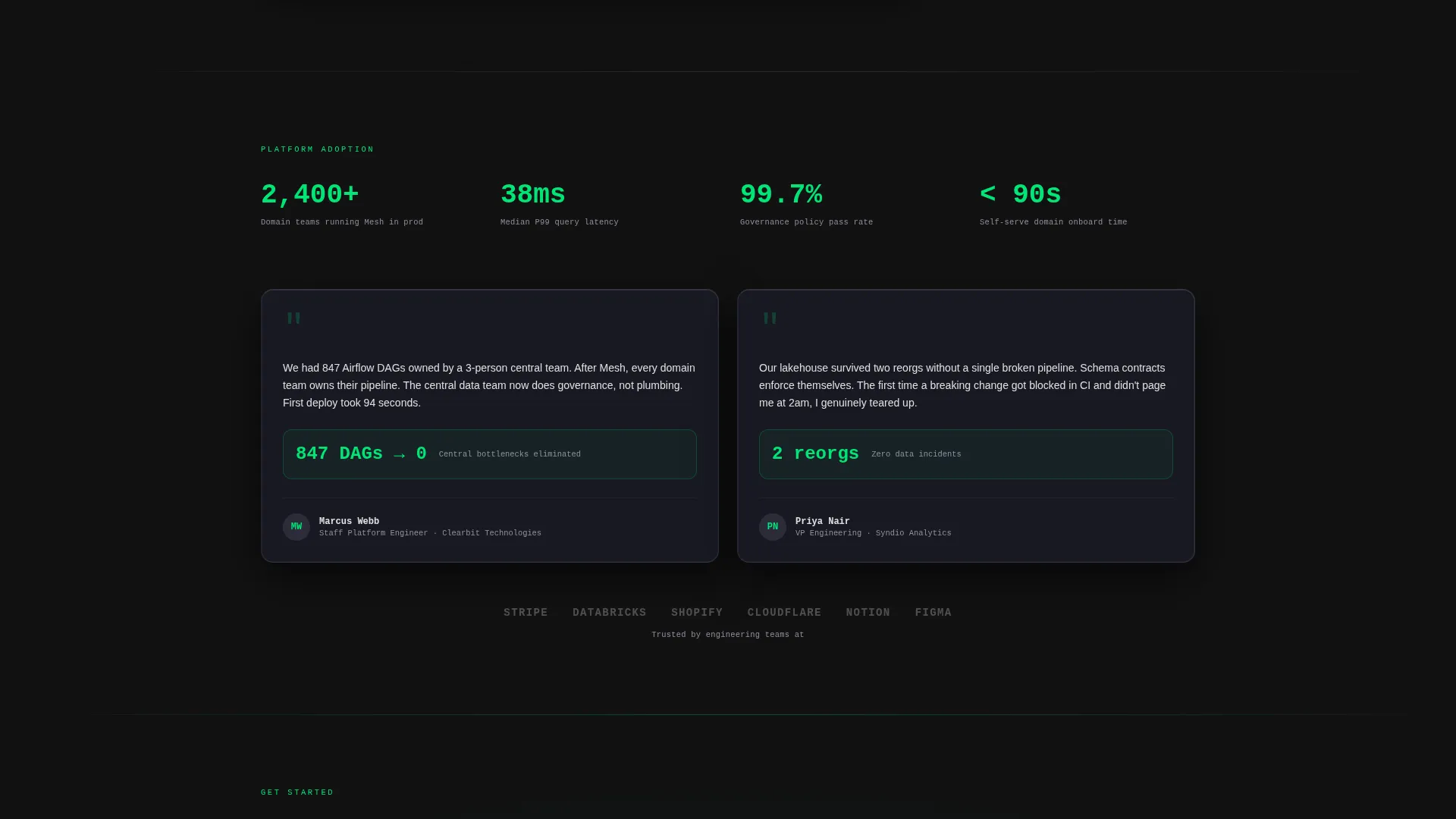The image size is (1456, 819).
Task: Click the quote mark in Marcus Webb's card
Action: tap(294, 318)
